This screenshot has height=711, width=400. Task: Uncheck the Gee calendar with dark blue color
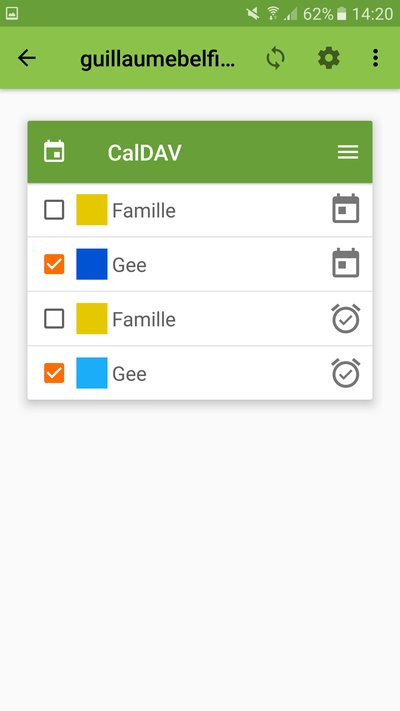(54, 264)
